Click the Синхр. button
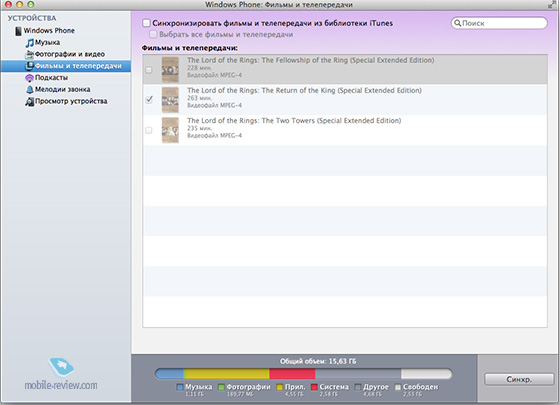The image size is (560, 405). [x=519, y=379]
